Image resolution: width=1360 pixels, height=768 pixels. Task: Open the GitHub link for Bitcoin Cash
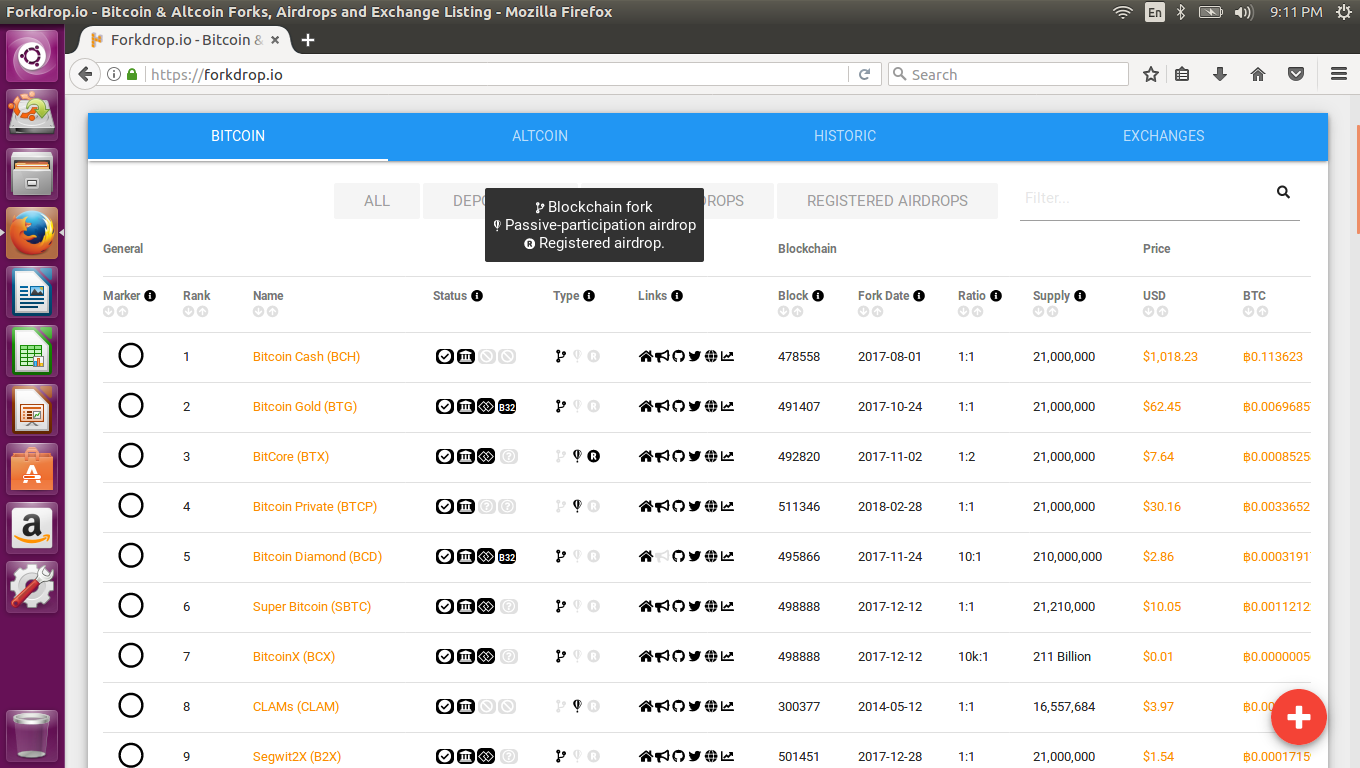677,356
